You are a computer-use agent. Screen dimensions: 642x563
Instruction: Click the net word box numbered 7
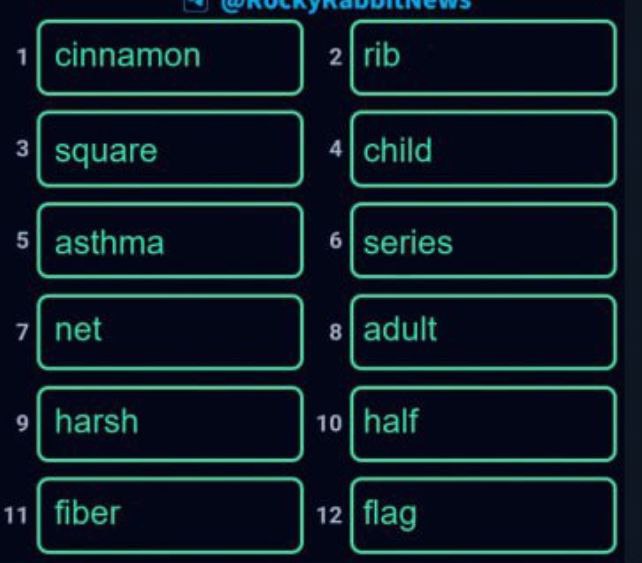coord(170,332)
